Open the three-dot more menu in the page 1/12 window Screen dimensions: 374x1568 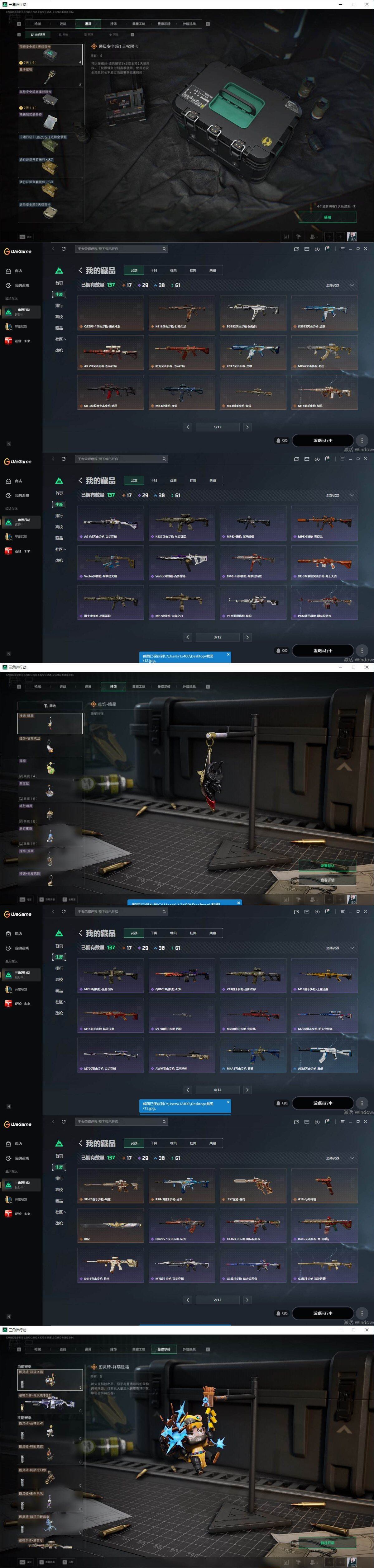tap(362, 440)
